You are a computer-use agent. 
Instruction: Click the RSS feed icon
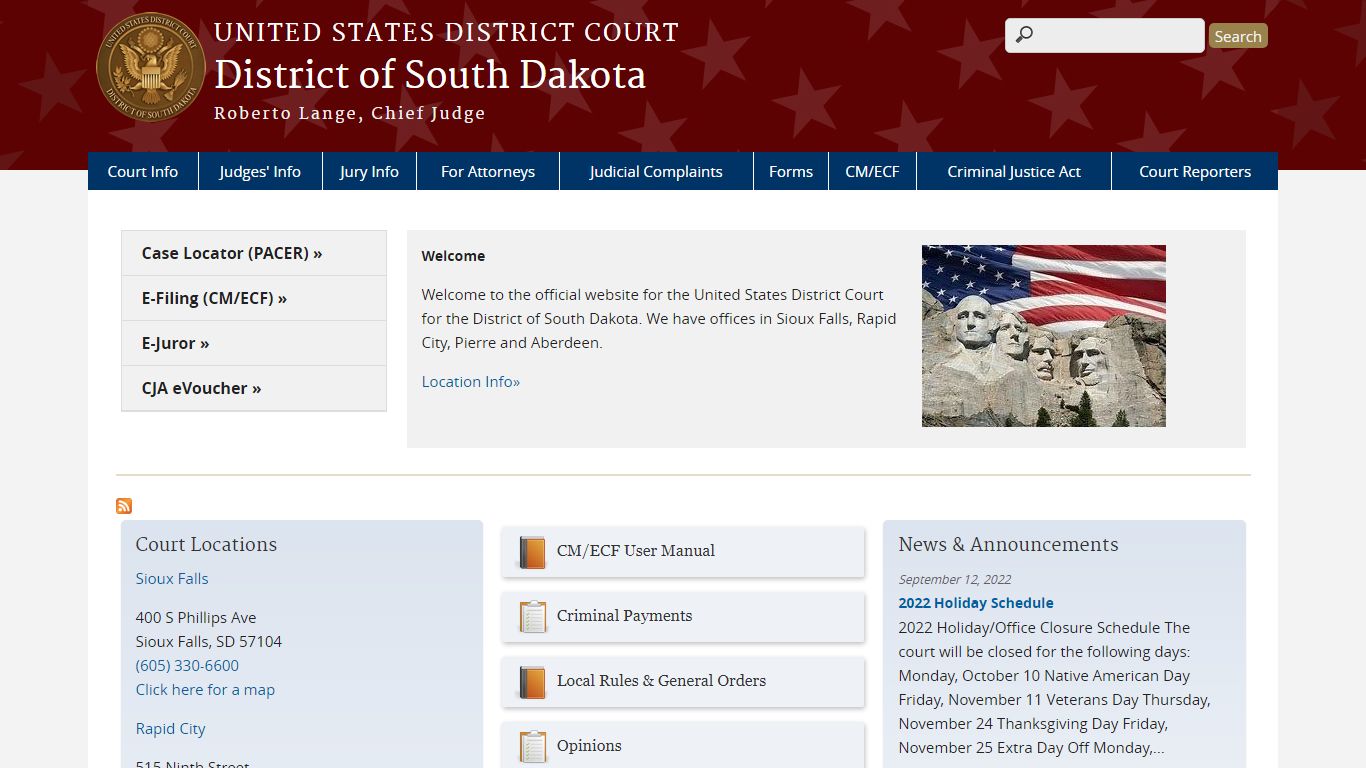[x=124, y=506]
